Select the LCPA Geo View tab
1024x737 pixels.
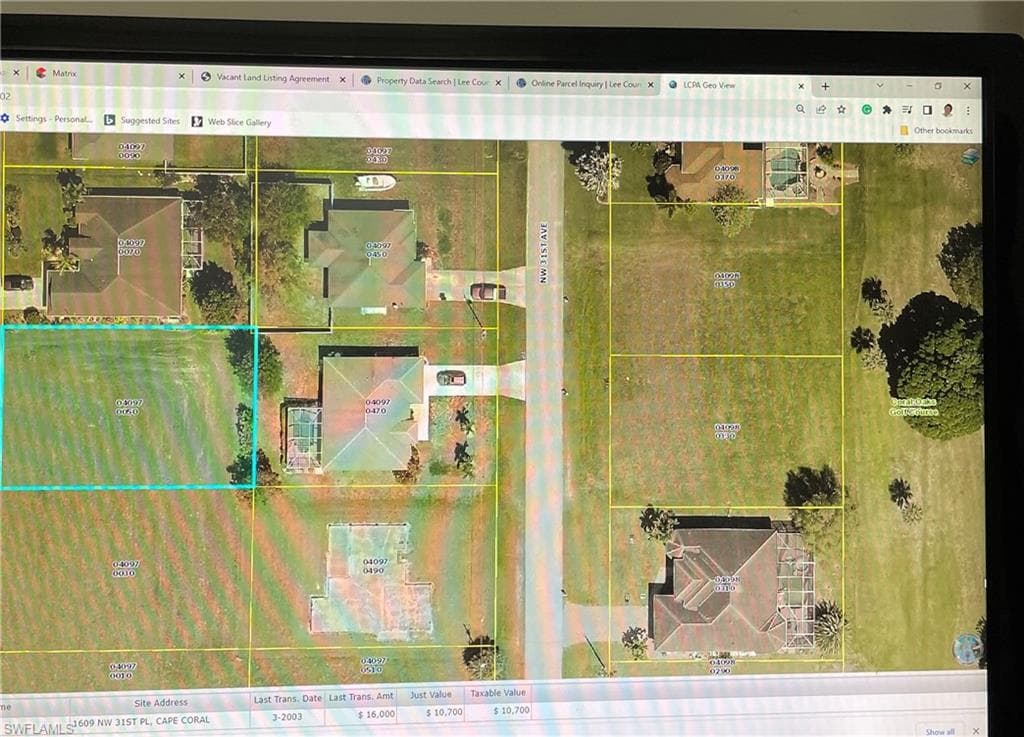pos(737,85)
